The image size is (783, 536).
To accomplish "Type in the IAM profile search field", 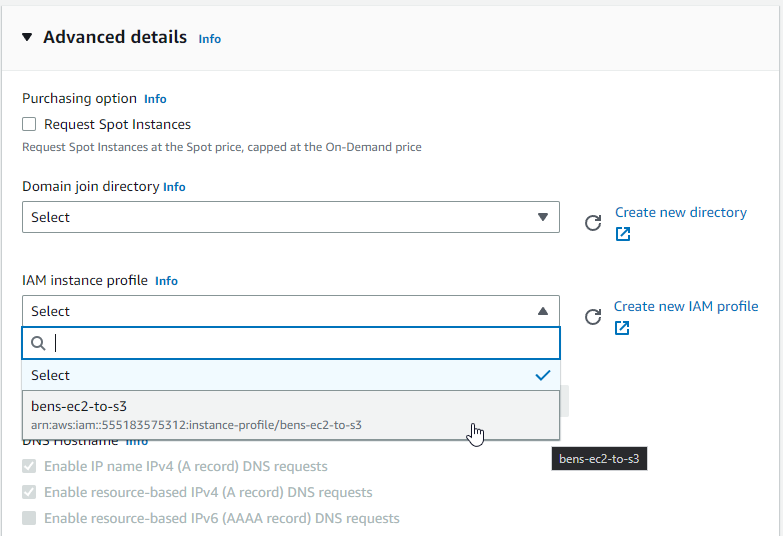I will click(300, 343).
